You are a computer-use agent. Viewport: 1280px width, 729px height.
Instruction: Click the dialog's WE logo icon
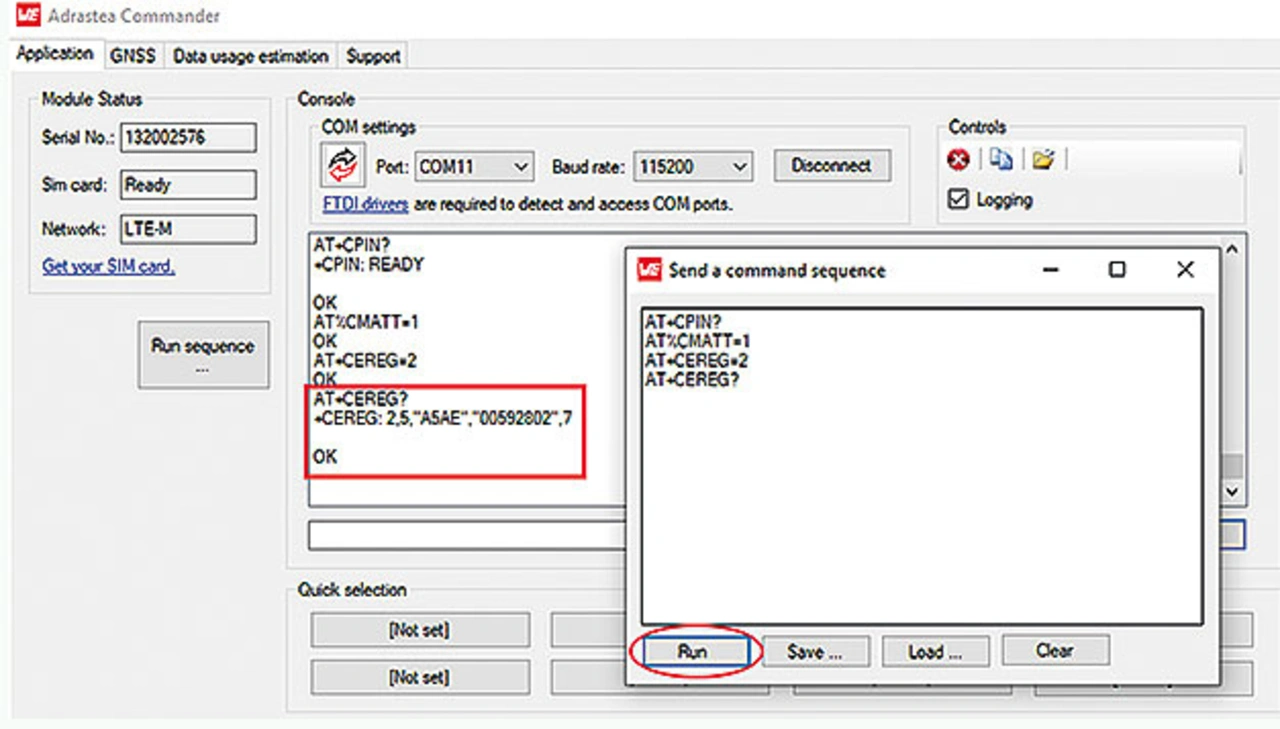pos(650,270)
